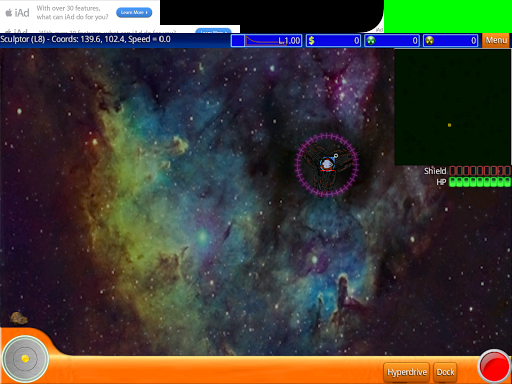Click the green HP bar
The image size is (512, 384).
point(480,182)
